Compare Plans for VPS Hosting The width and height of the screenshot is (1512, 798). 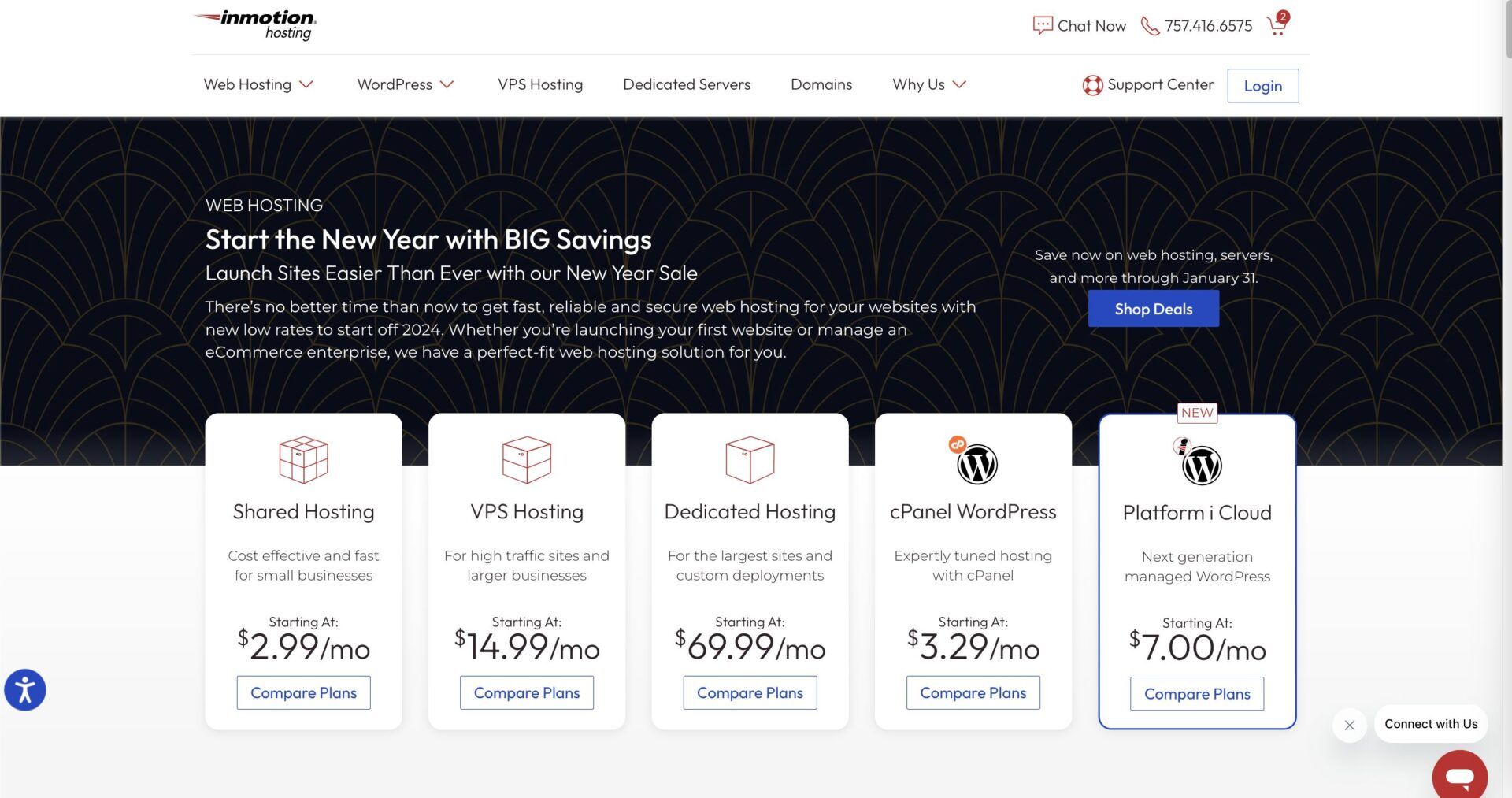(527, 693)
